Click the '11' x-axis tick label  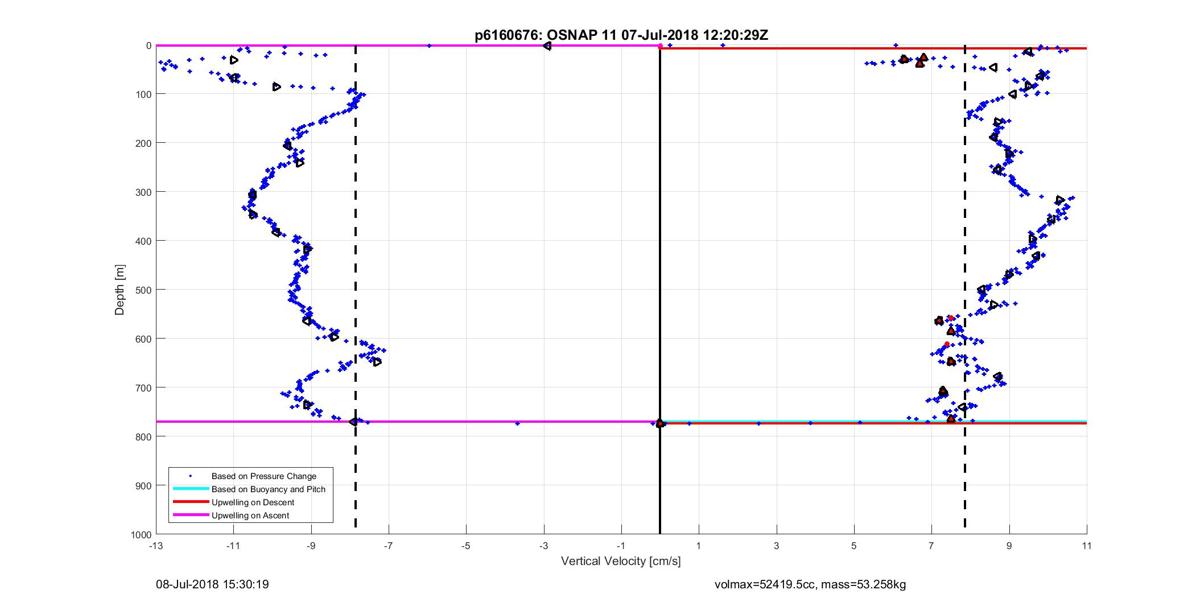pos(1087,546)
